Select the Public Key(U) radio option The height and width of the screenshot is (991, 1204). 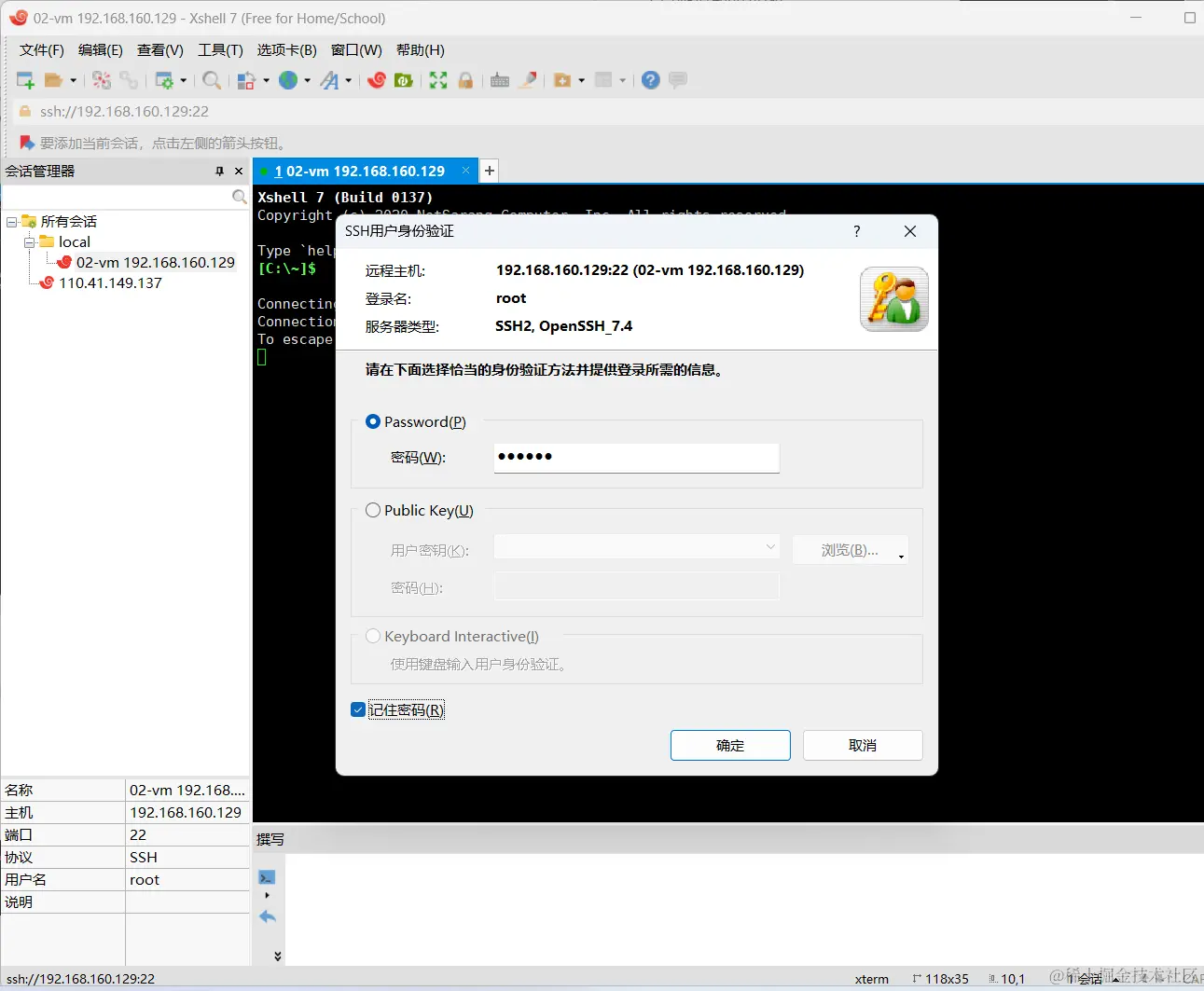pos(373,510)
